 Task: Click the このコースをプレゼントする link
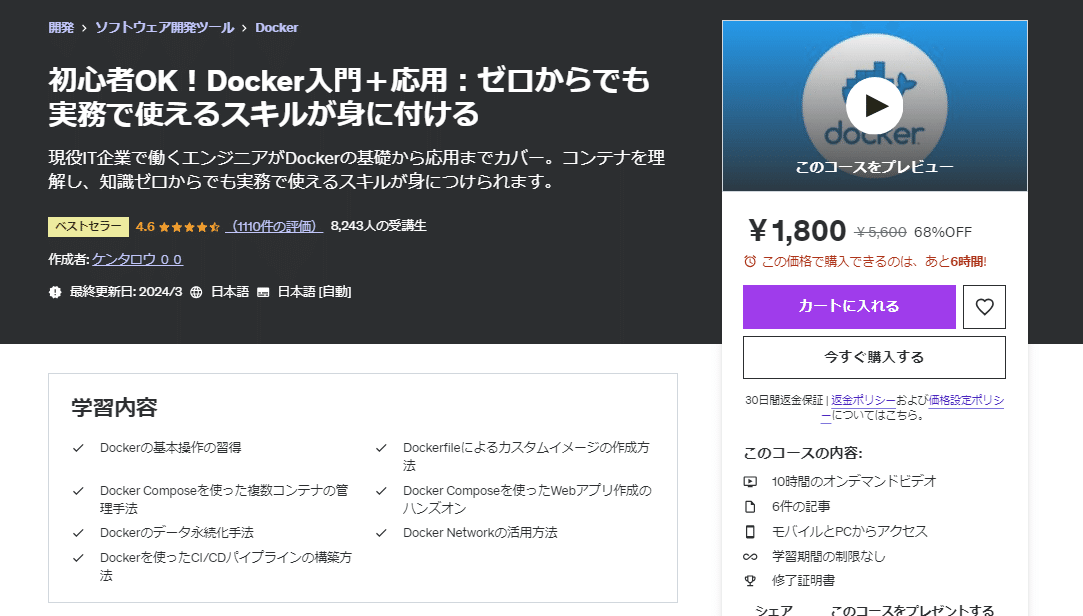pyautogui.click(x=912, y=610)
